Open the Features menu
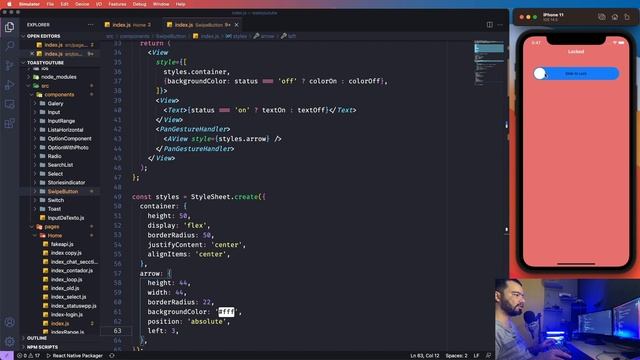This screenshot has height=360, width=640. 117,4
